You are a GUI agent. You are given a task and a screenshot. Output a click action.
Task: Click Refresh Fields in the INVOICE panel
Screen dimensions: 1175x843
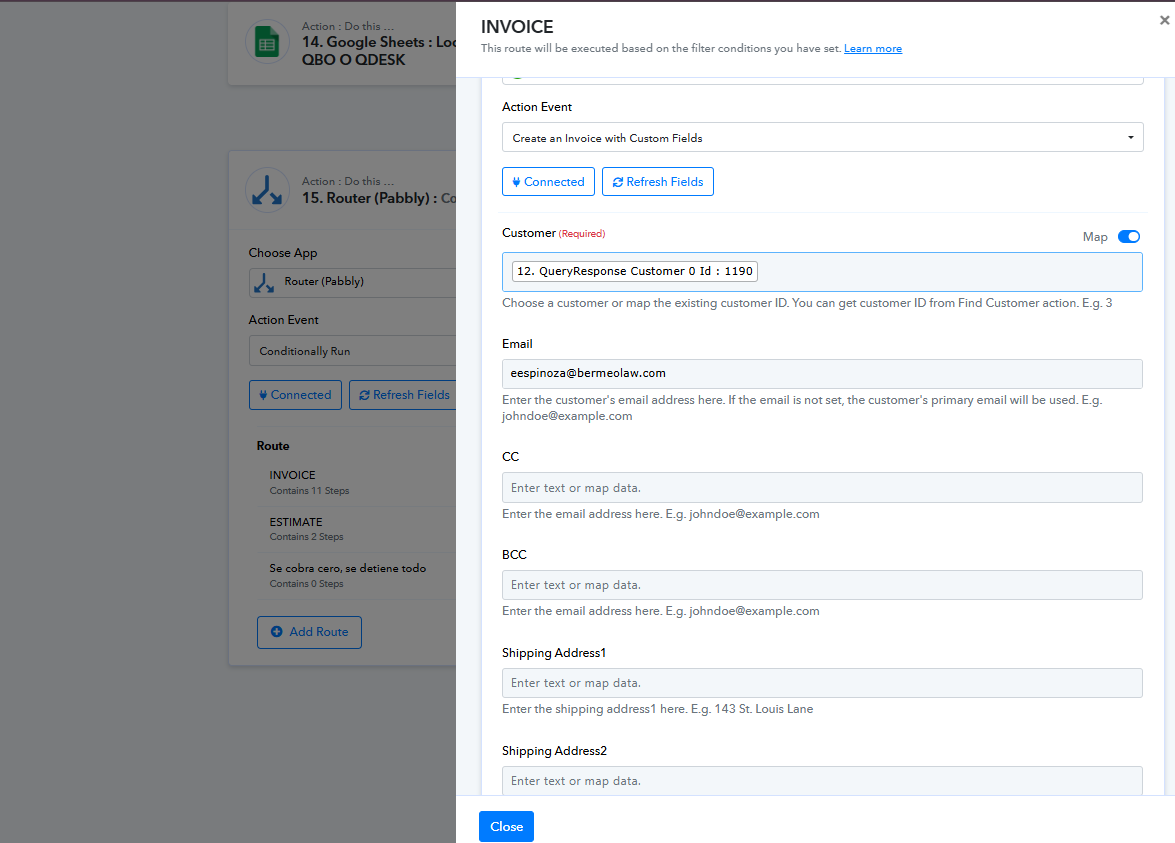pos(658,182)
